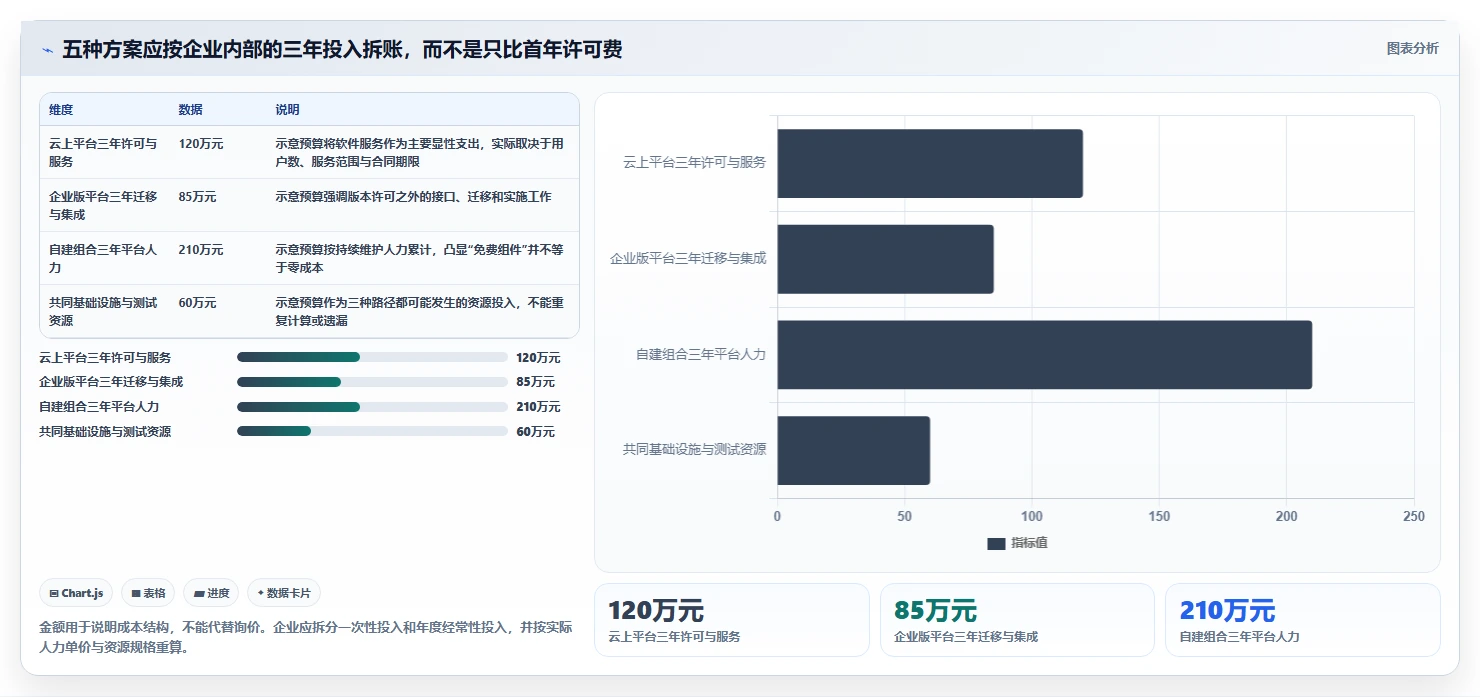Click table row name 企业版平台三年迁移与集成
1480x697 pixels.
(x=103, y=206)
